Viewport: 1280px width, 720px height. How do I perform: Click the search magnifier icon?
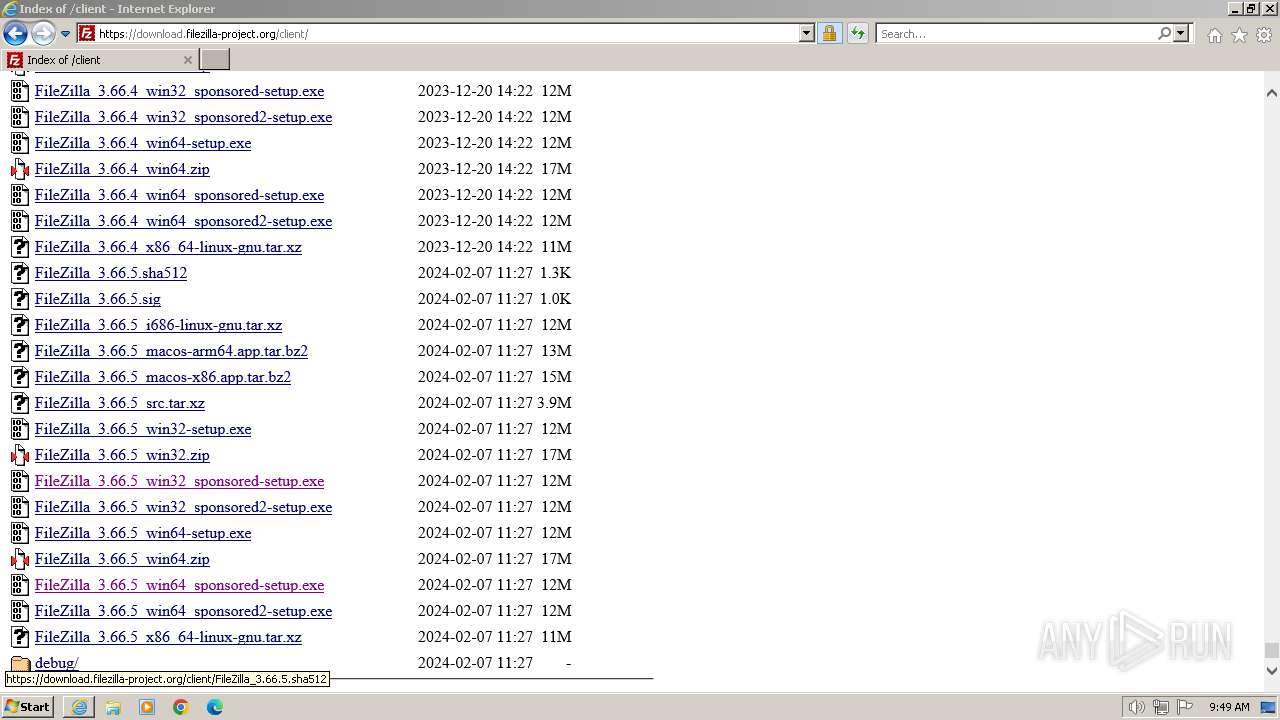pos(1164,34)
